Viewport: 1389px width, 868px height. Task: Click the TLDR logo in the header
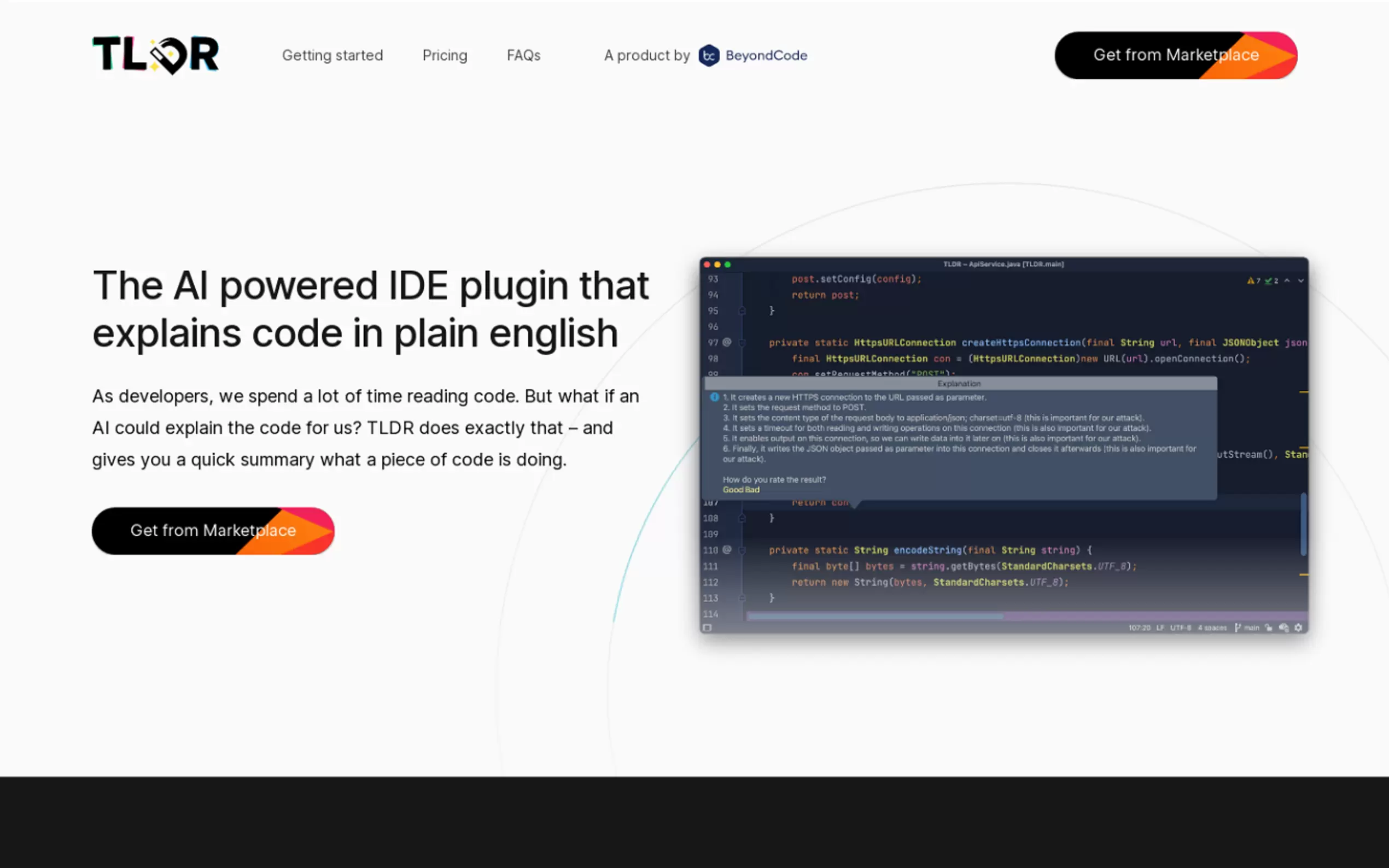155,55
